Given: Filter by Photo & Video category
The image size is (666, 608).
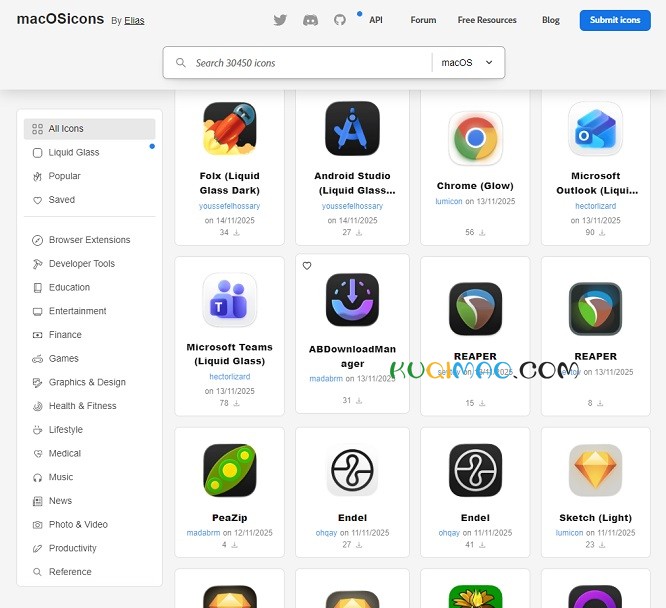Looking at the screenshot, I should (x=90, y=525).
